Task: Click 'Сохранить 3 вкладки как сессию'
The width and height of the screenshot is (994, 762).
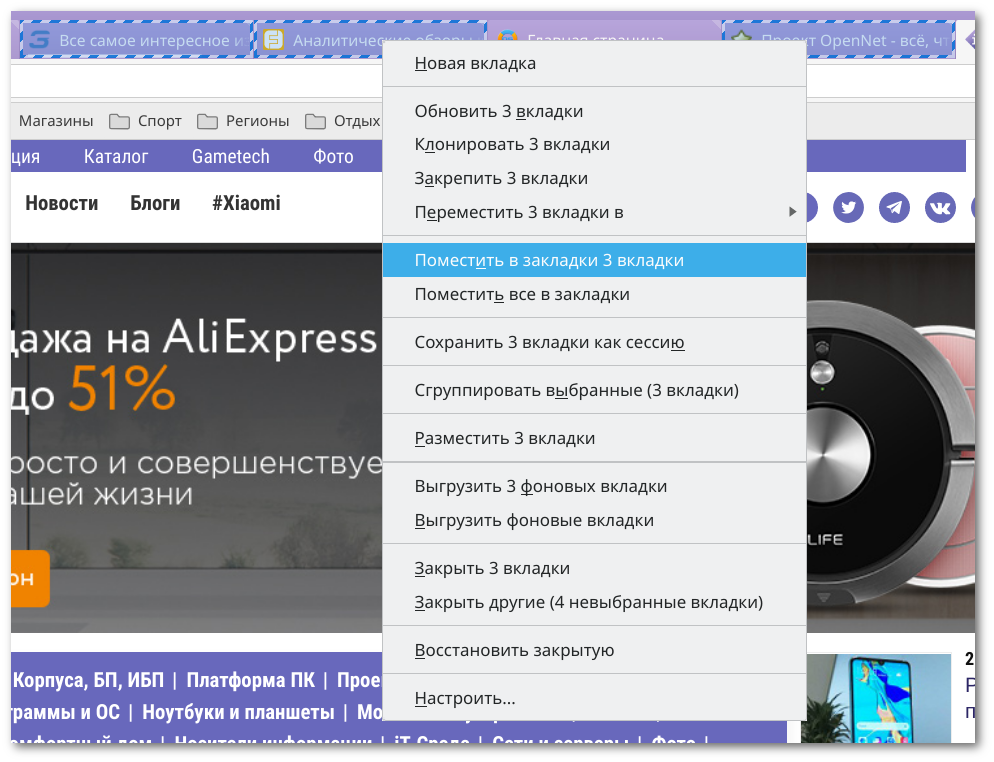Action: click(594, 342)
